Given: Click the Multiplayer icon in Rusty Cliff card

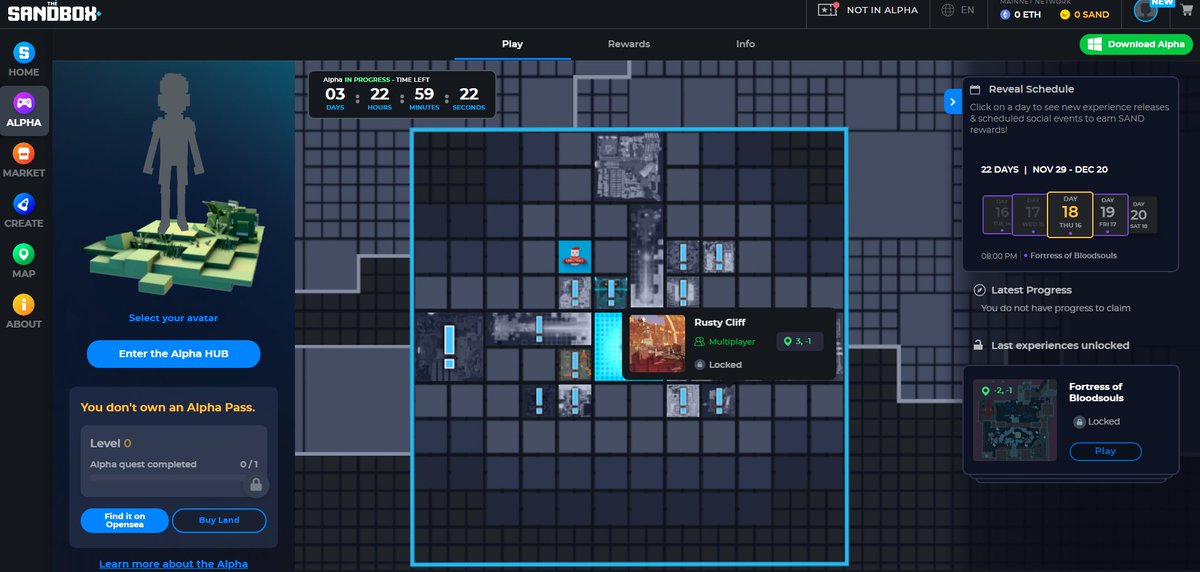Looking at the screenshot, I should click(700, 342).
